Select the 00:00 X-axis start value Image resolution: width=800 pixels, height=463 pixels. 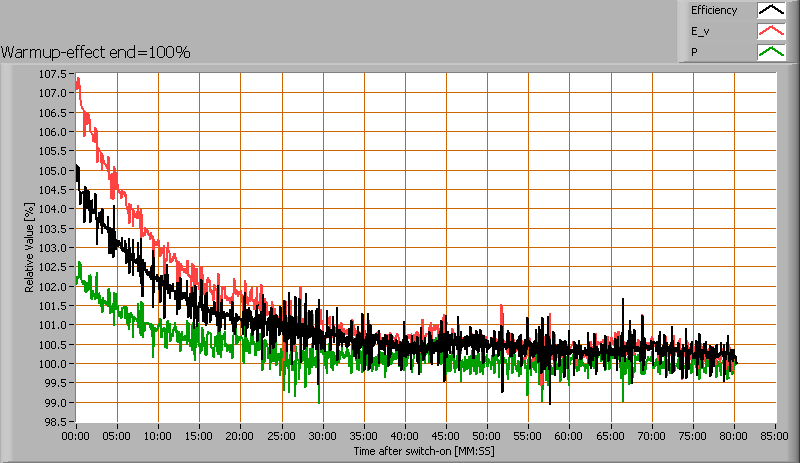76,437
